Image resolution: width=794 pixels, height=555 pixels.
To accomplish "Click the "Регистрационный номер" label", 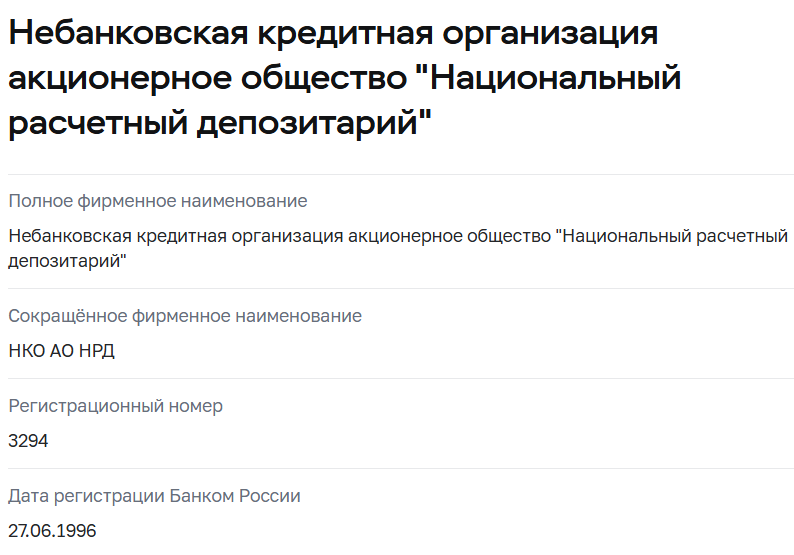I will click(116, 406).
